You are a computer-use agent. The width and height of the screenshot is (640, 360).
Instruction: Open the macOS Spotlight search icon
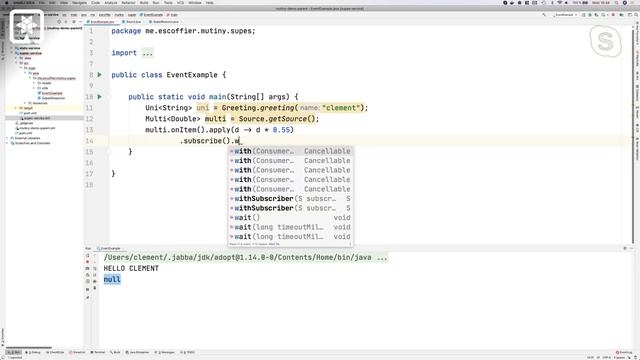pos(617,3)
